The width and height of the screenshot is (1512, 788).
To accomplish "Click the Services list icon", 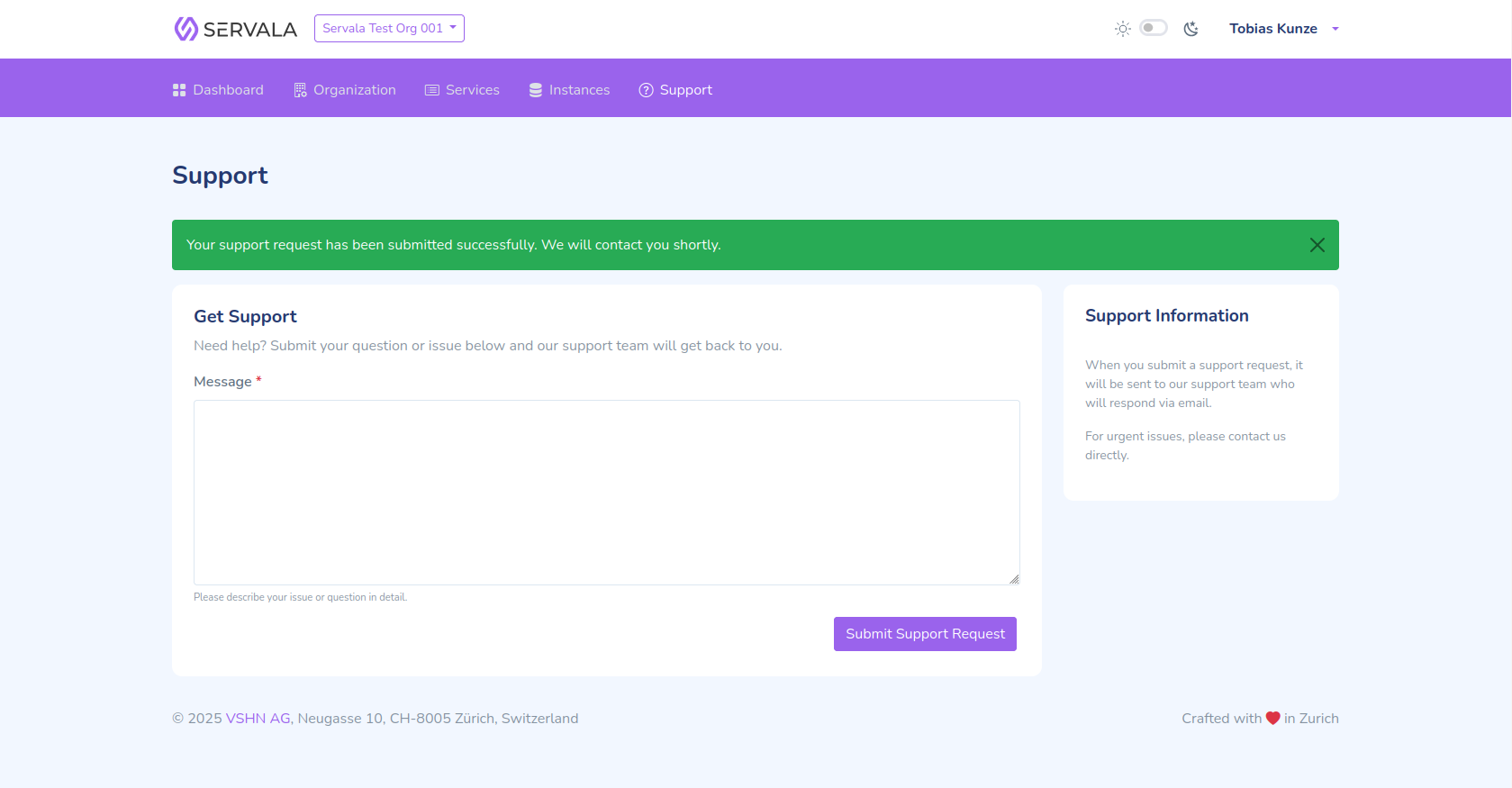I will click(x=432, y=90).
